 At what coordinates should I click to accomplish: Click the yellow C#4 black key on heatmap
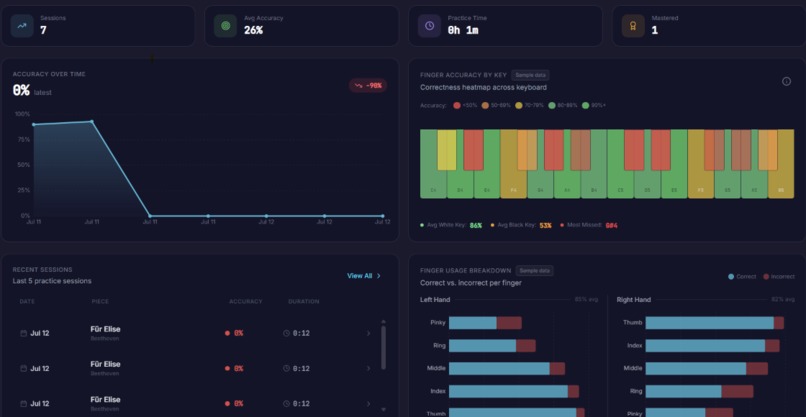(x=447, y=150)
